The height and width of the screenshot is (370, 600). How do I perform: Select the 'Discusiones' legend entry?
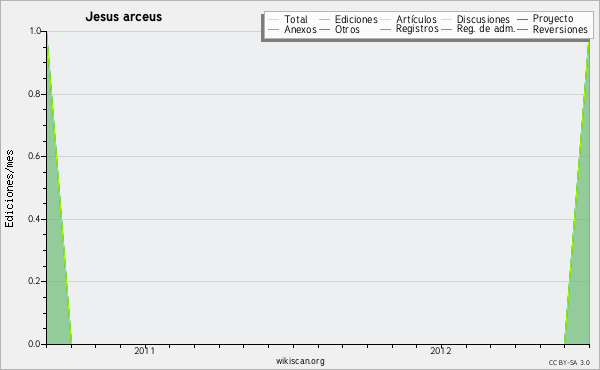(483, 19)
